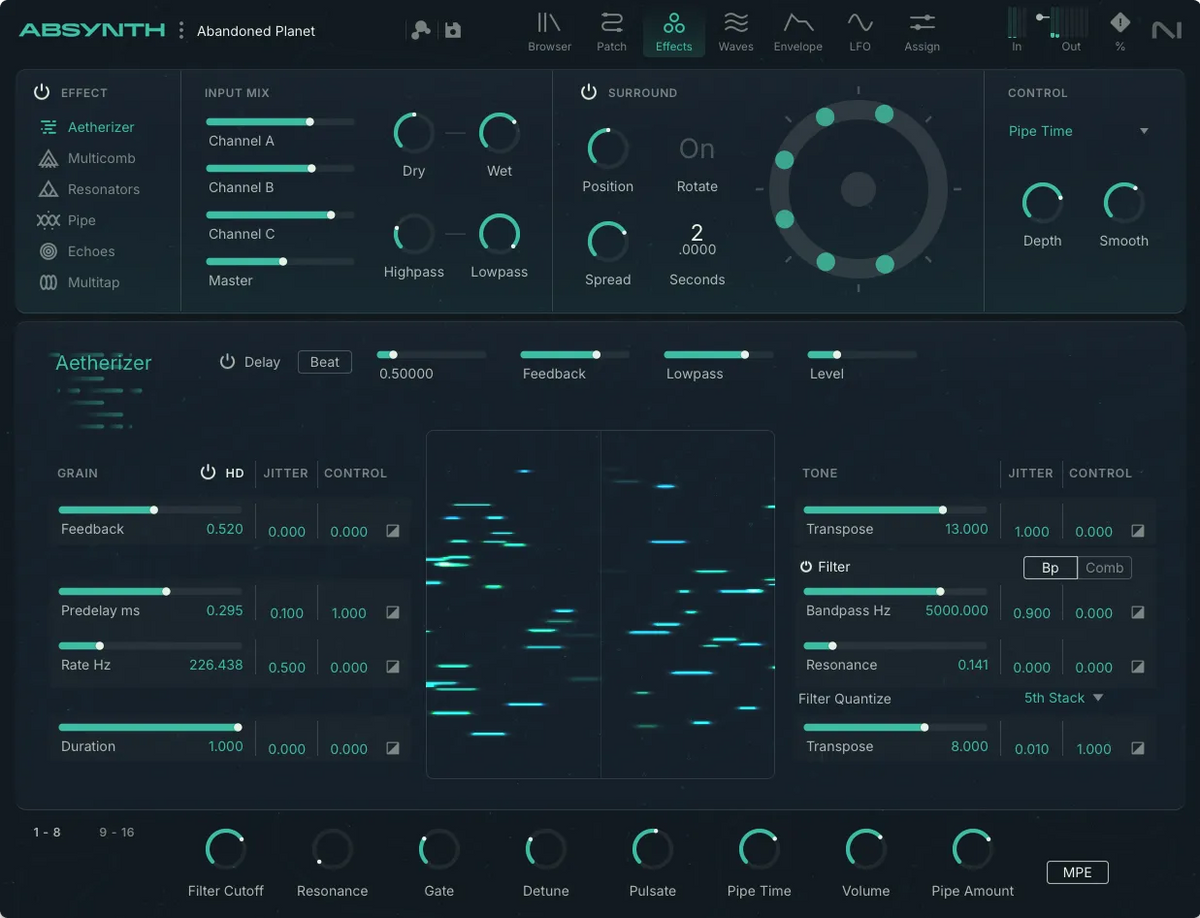Open the Envelope editor
Screen dimensions: 1200x918
(x=797, y=31)
